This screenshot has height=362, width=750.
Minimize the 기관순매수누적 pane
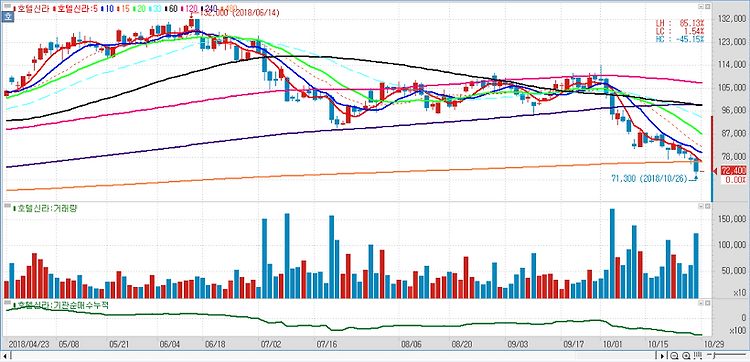click(x=700, y=303)
